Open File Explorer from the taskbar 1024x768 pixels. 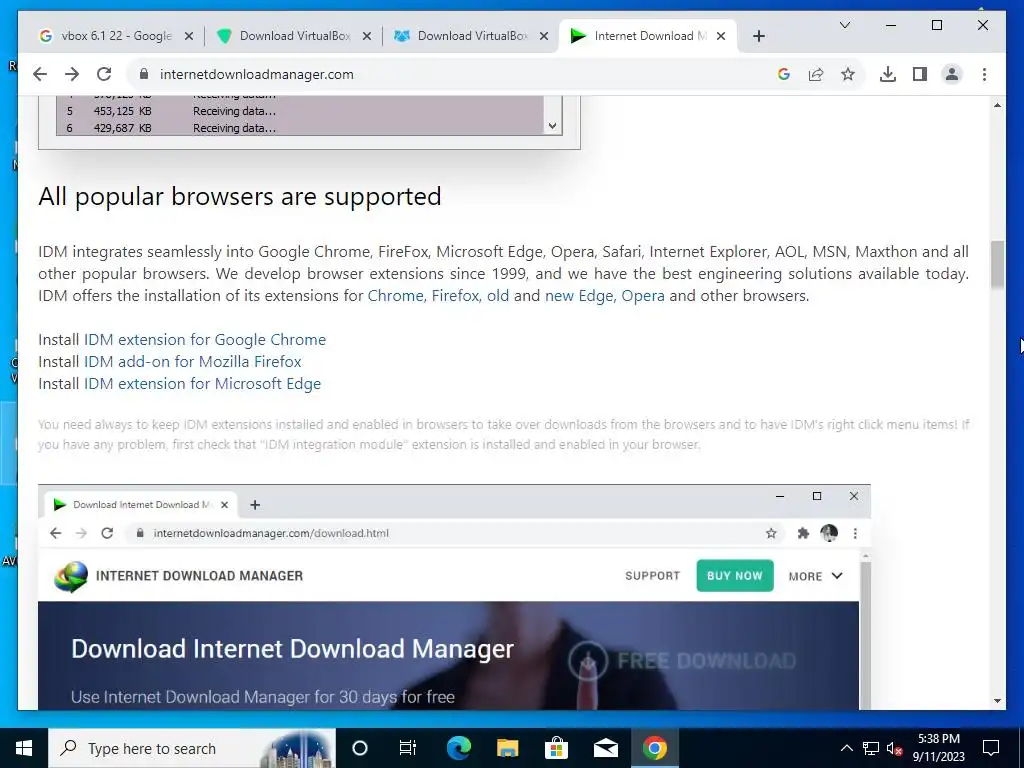(507, 748)
